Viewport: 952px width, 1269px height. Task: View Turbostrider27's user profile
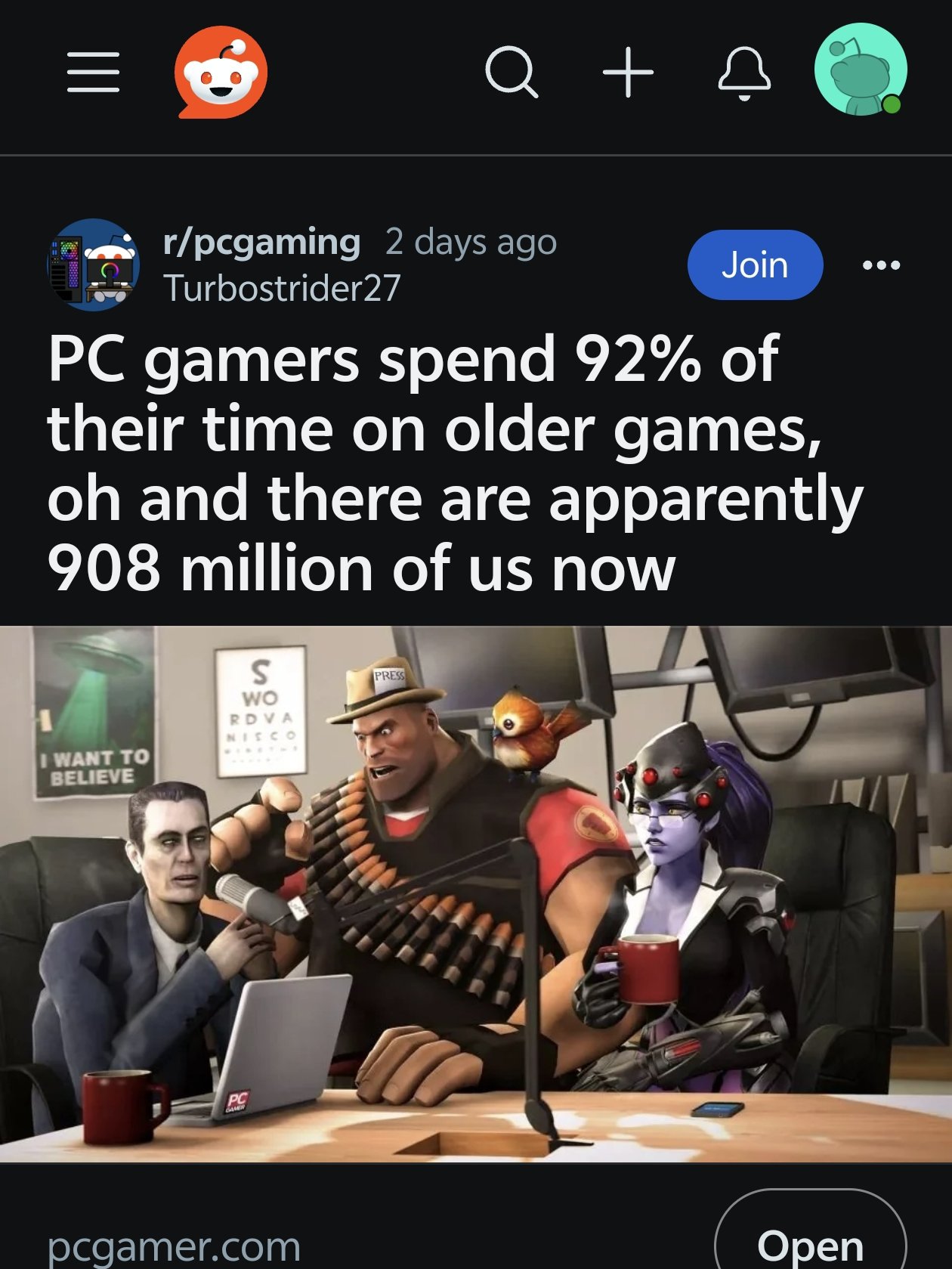[282, 288]
